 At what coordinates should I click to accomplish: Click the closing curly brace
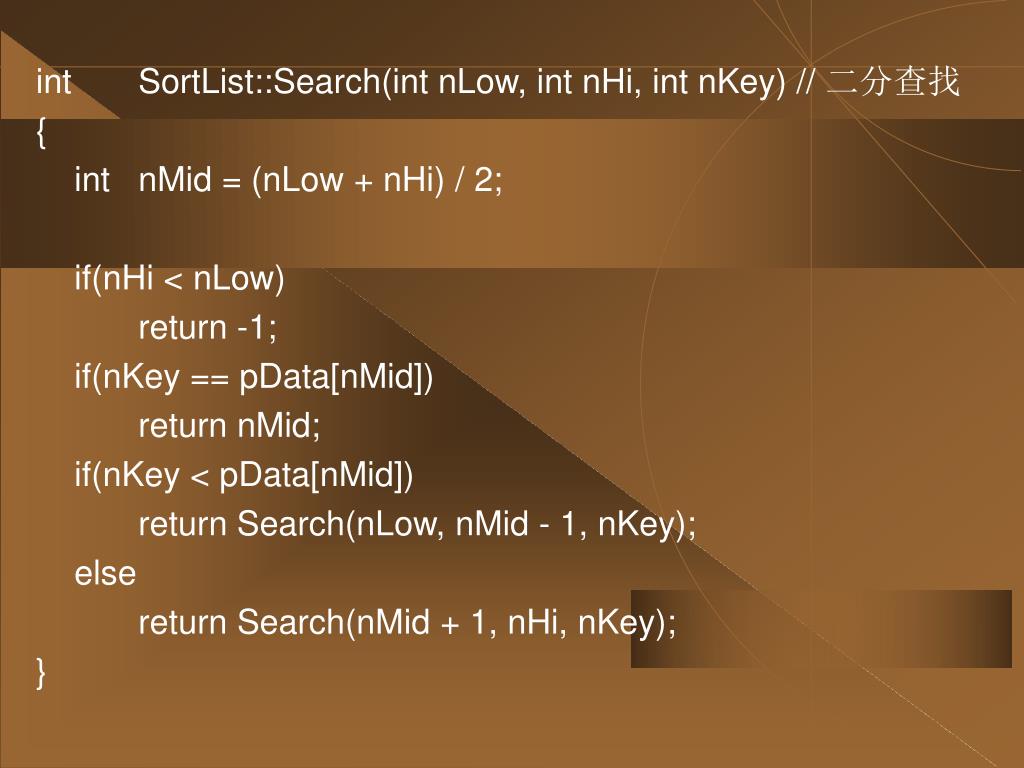click(x=41, y=673)
